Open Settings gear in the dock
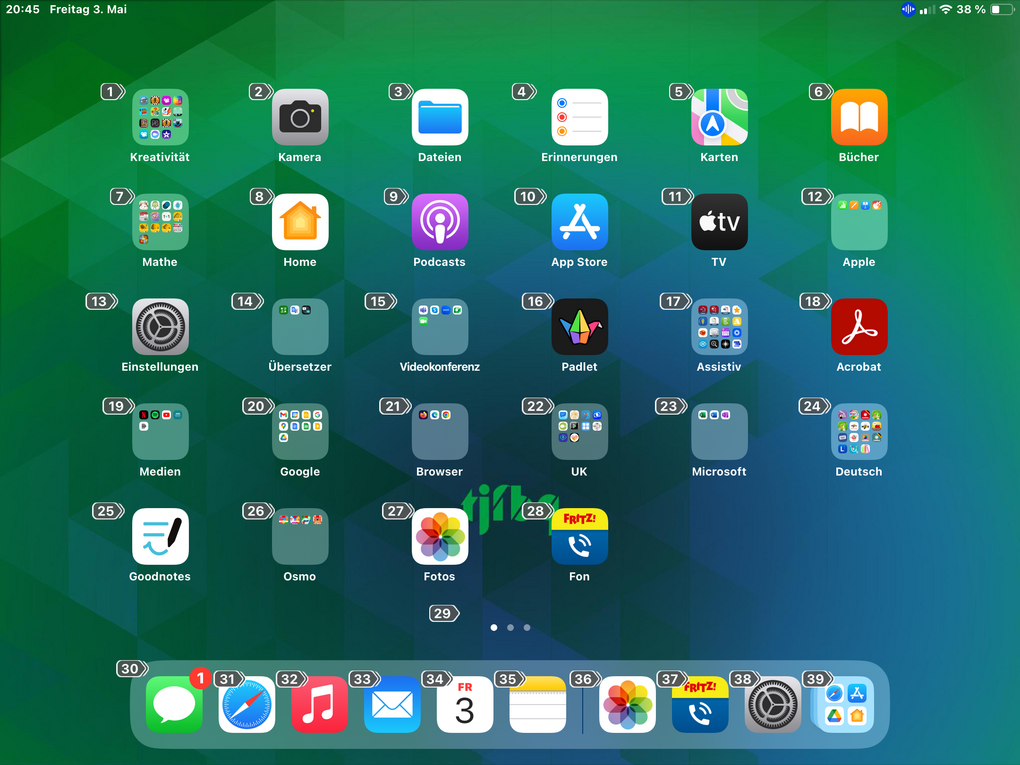 773,705
